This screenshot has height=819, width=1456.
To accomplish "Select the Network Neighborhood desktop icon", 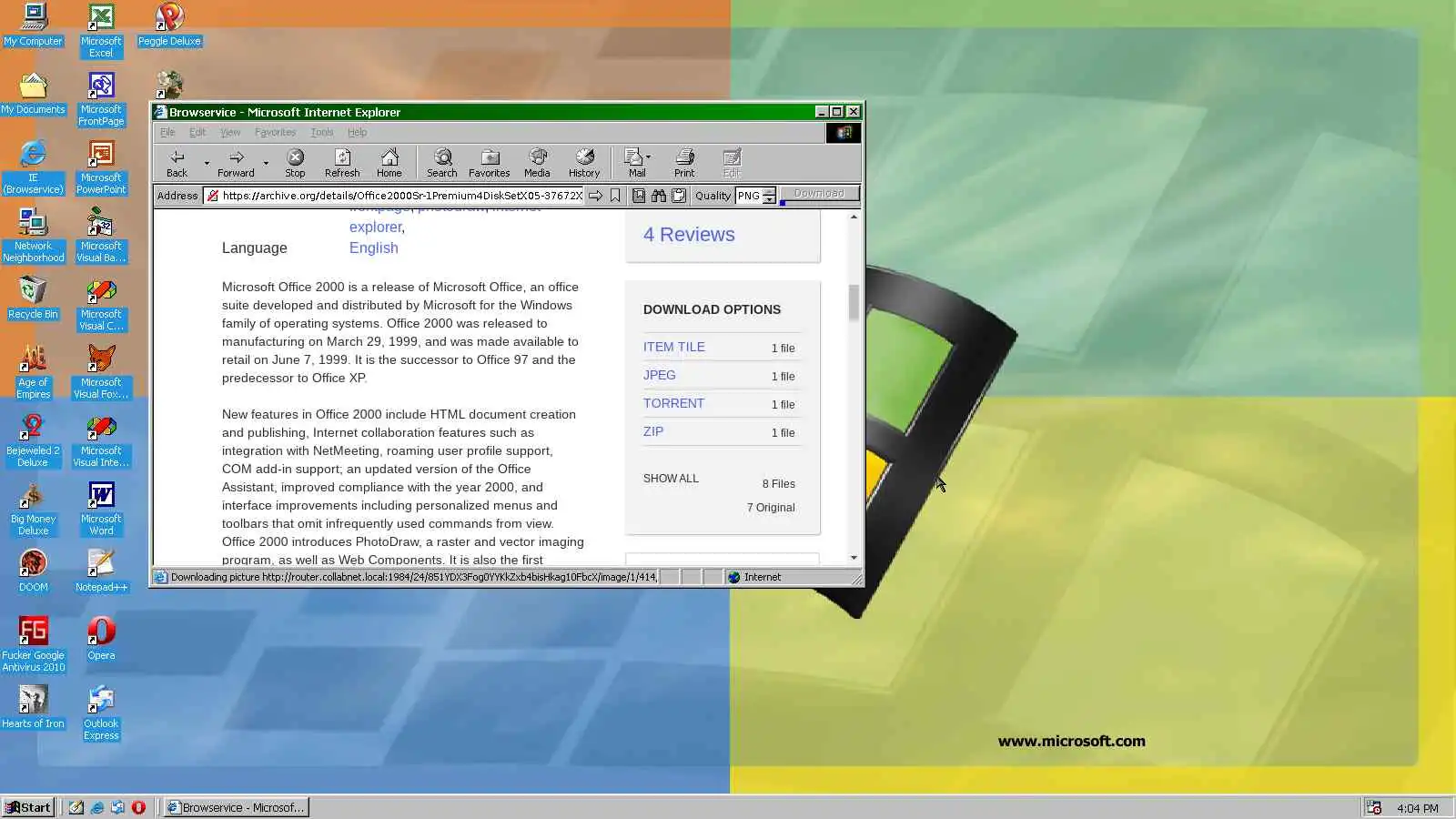I will pos(33,236).
